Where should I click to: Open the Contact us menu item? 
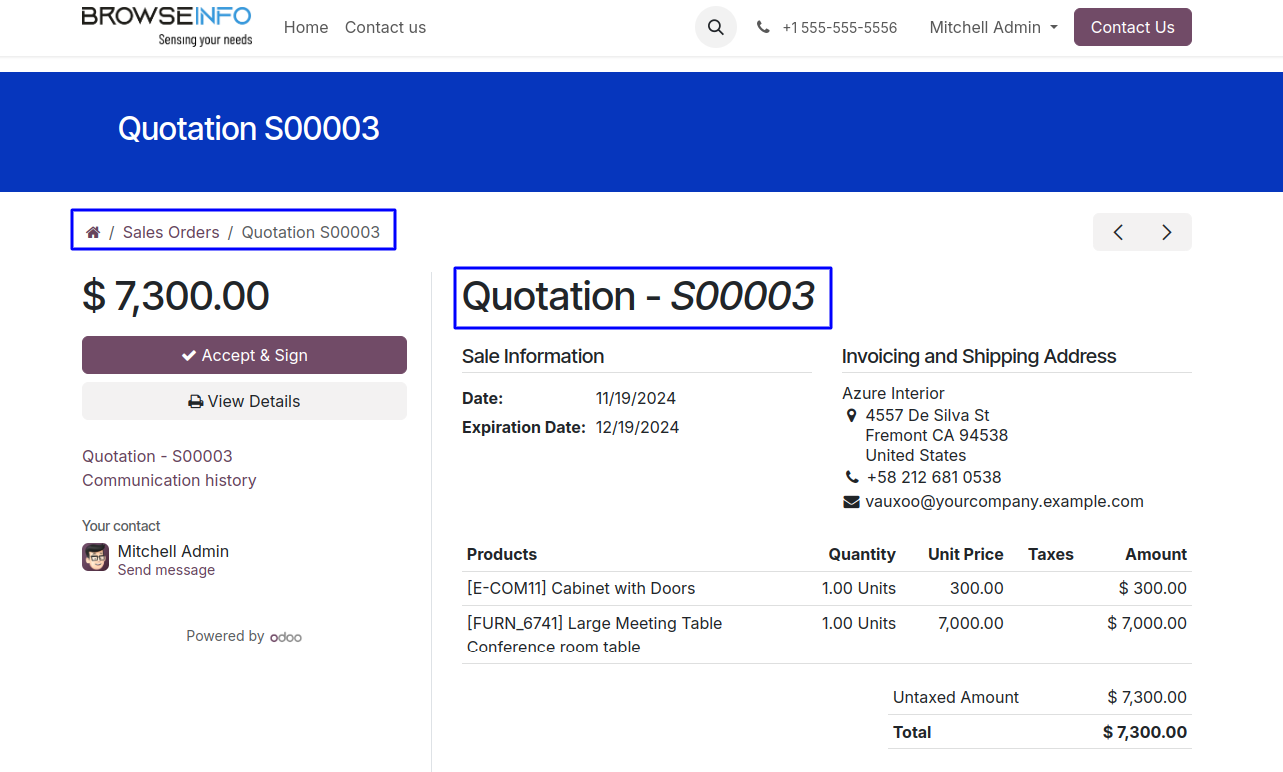coord(385,28)
